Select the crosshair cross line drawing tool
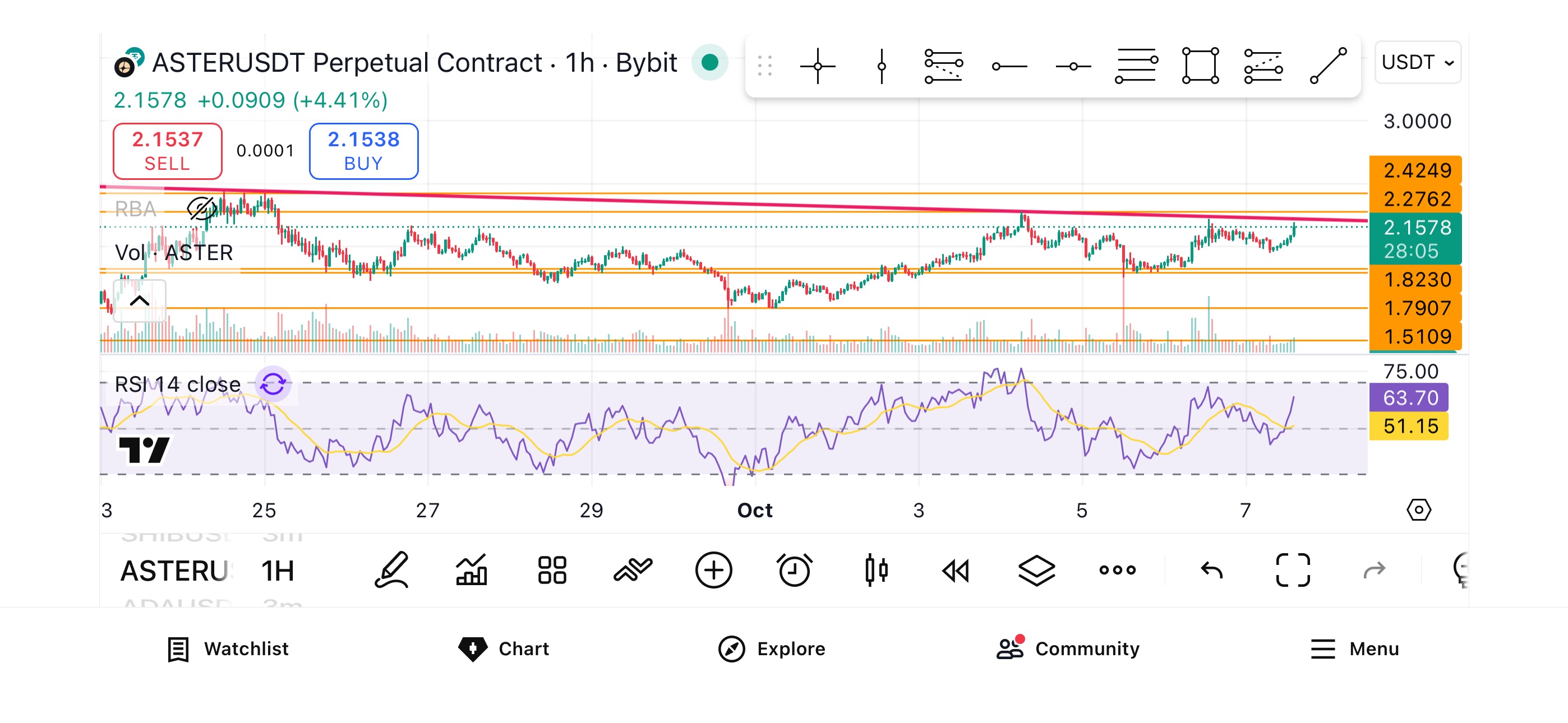1568x723 pixels. [818, 65]
